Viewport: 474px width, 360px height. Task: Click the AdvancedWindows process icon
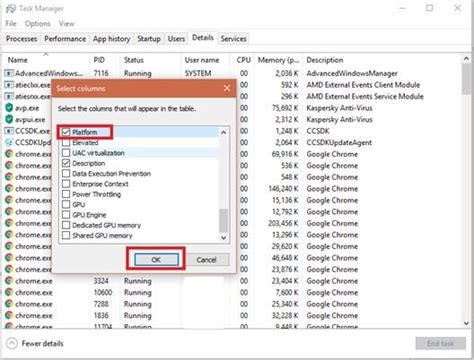9,73
